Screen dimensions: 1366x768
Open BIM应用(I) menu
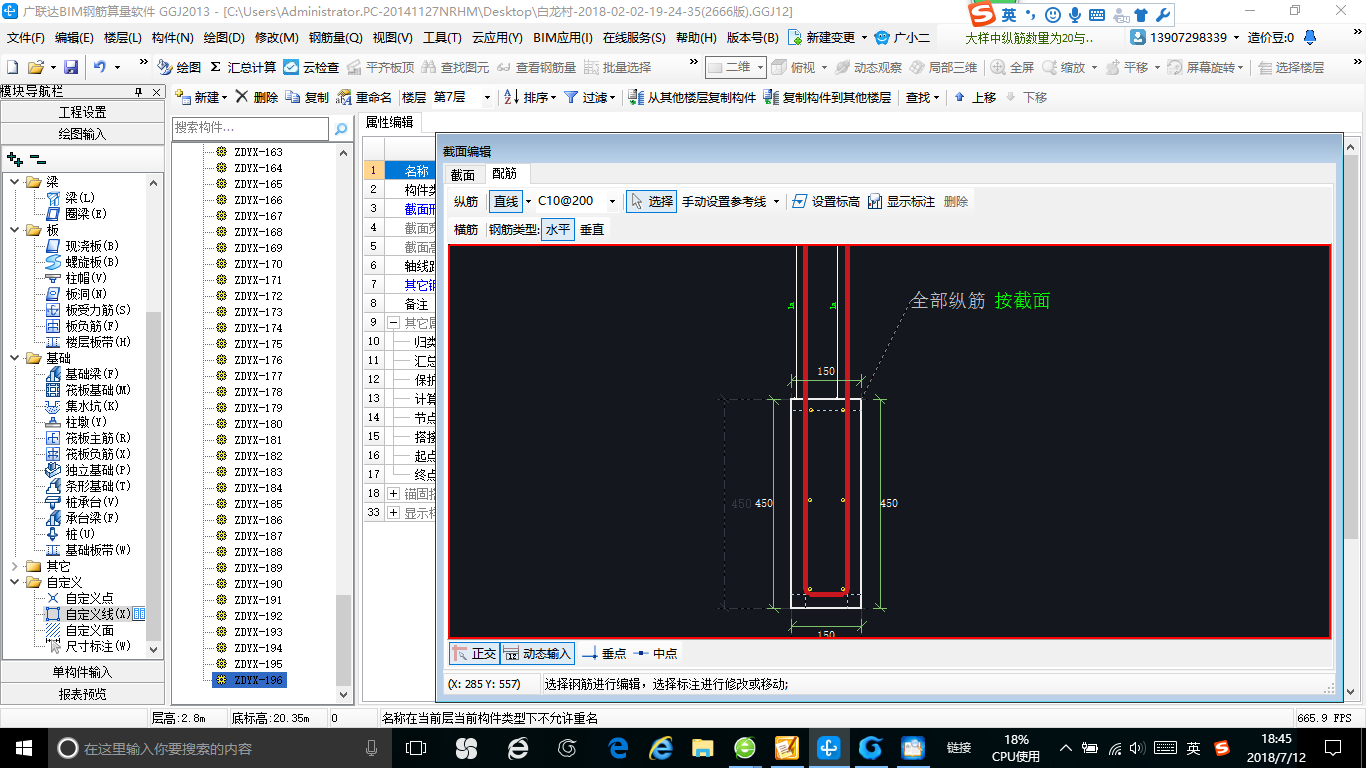(563, 37)
